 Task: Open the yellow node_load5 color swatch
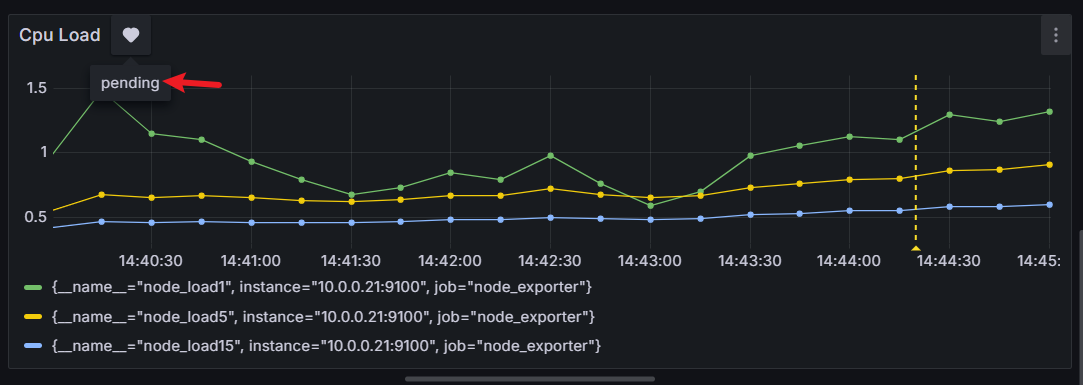click(x=33, y=317)
